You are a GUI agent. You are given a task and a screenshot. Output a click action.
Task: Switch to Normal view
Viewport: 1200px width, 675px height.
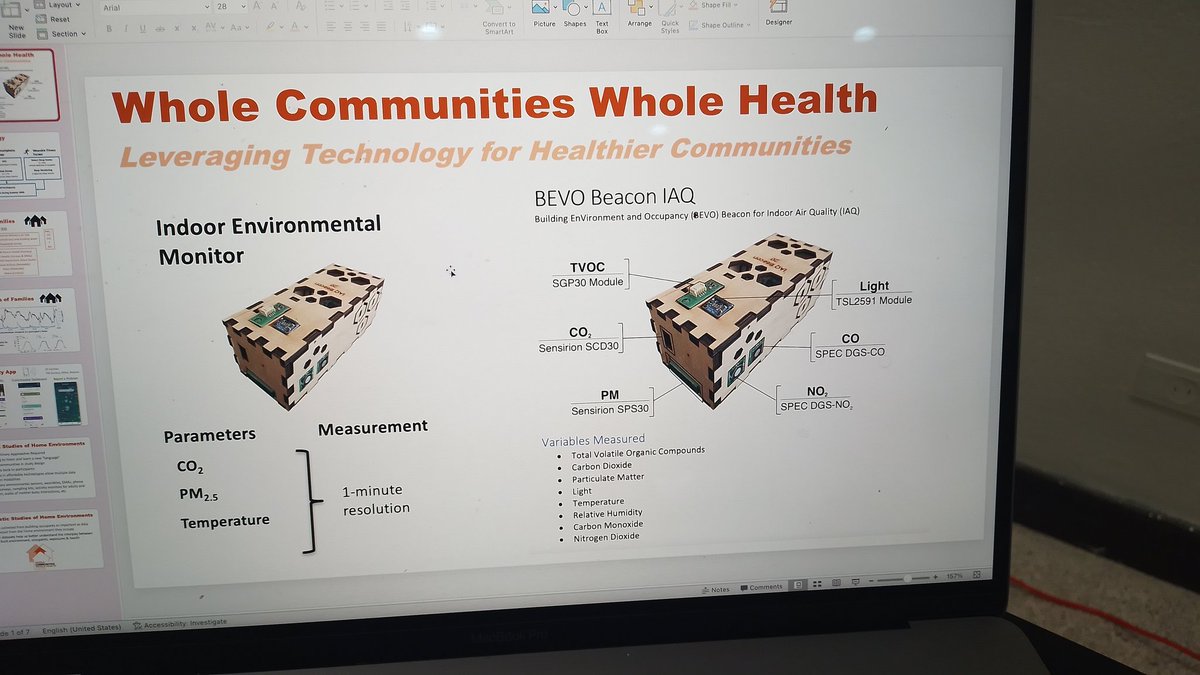coord(799,585)
